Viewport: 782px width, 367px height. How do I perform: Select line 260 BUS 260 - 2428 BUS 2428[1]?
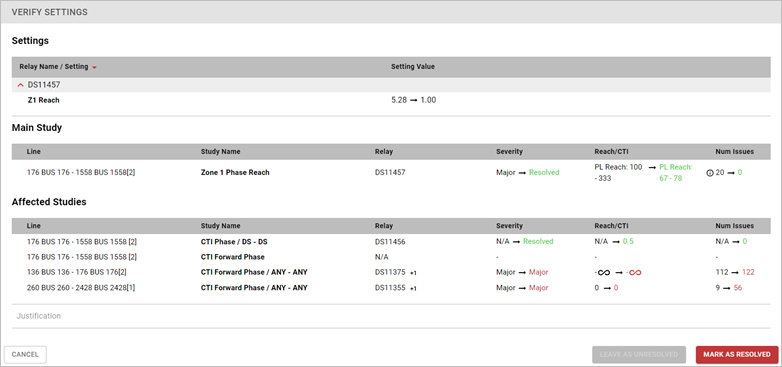pyautogui.click(x=80, y=288)
